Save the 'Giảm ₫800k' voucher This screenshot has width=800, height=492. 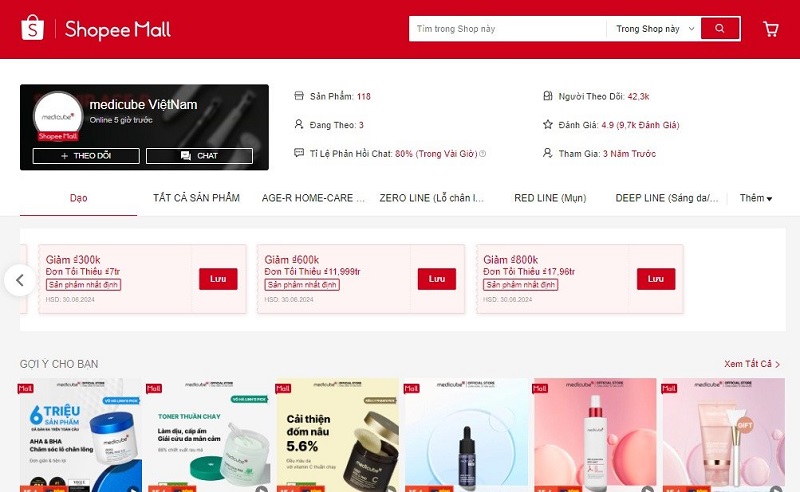655,279
